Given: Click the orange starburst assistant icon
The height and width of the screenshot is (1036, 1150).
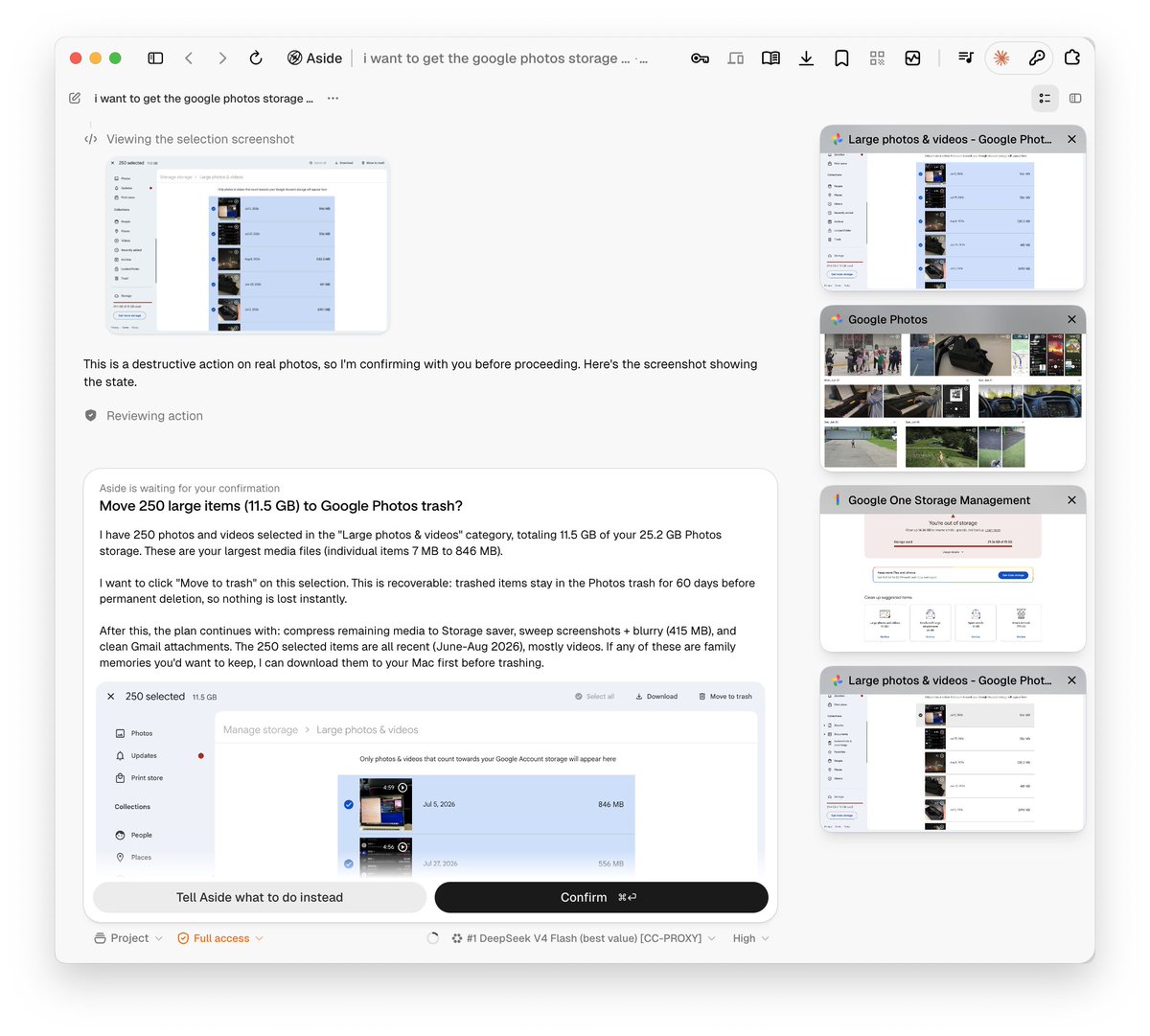Looking at the screenshot, I should point(1001,58).
